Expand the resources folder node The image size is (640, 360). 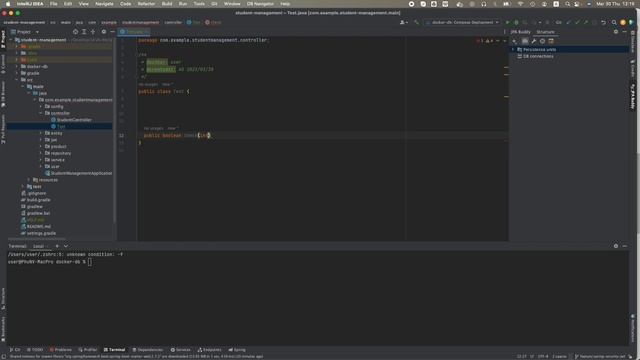tap(29, 180)
